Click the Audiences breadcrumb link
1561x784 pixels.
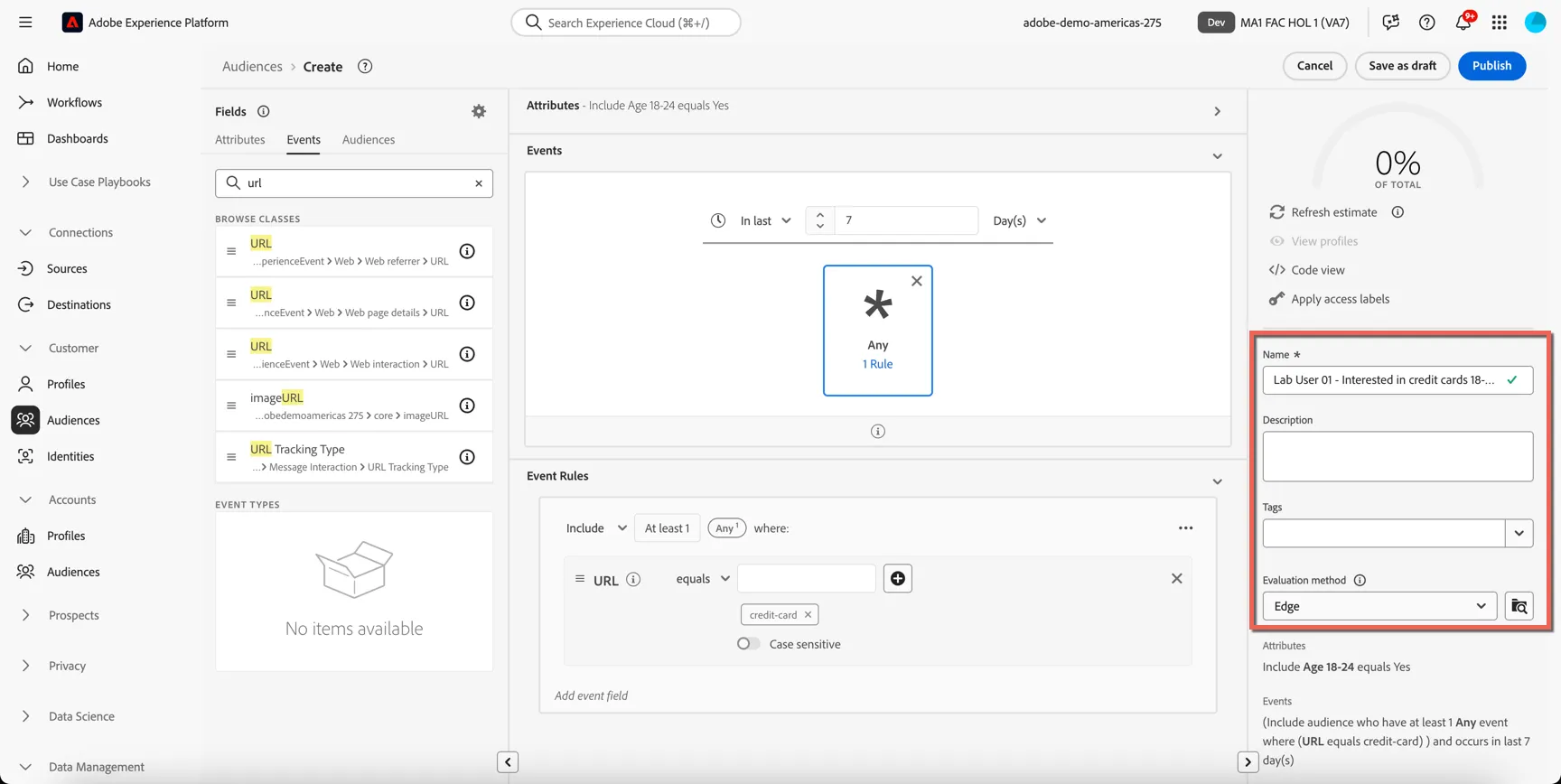(x=252, y=67)
